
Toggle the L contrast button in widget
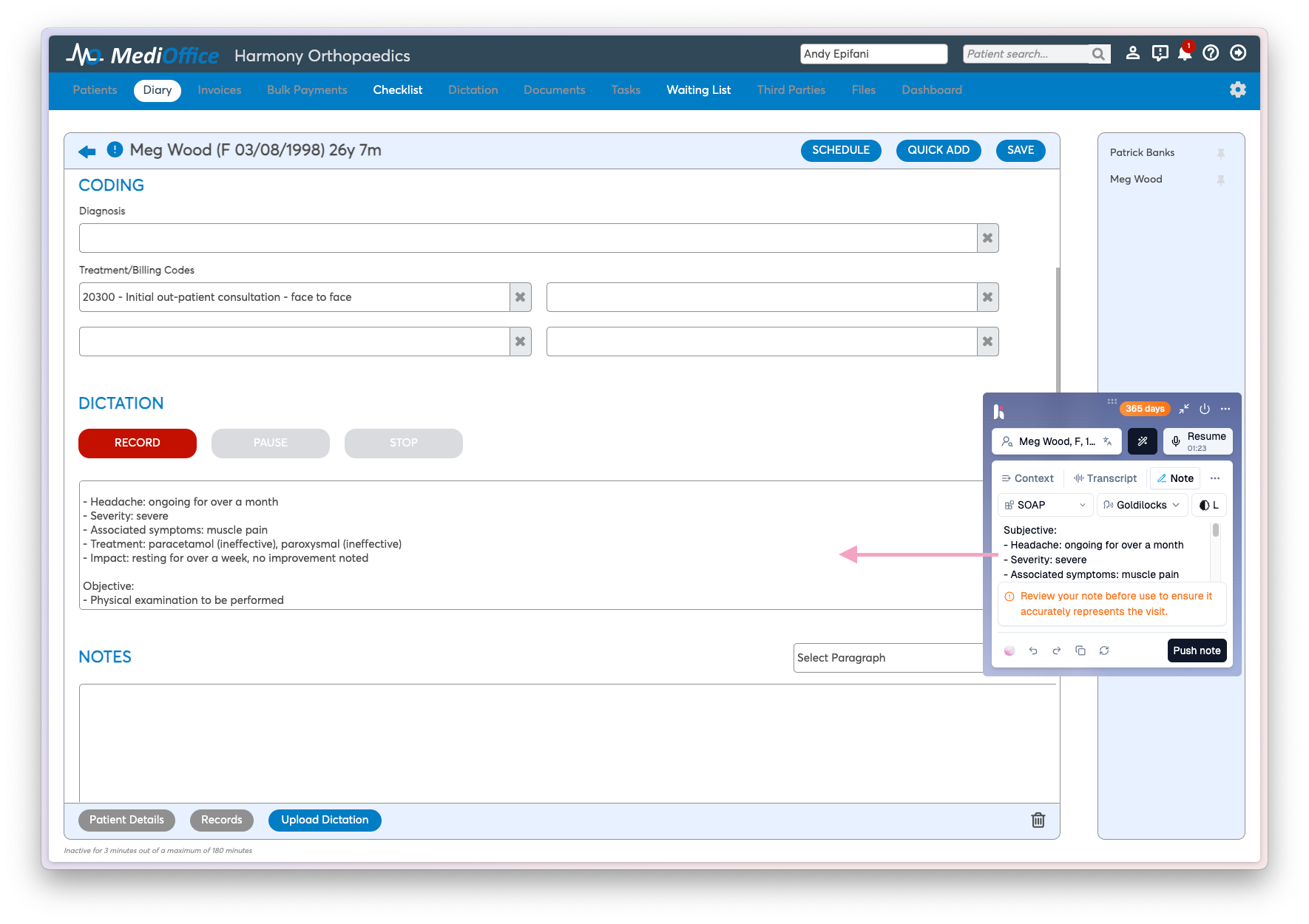coord(1208,505)
